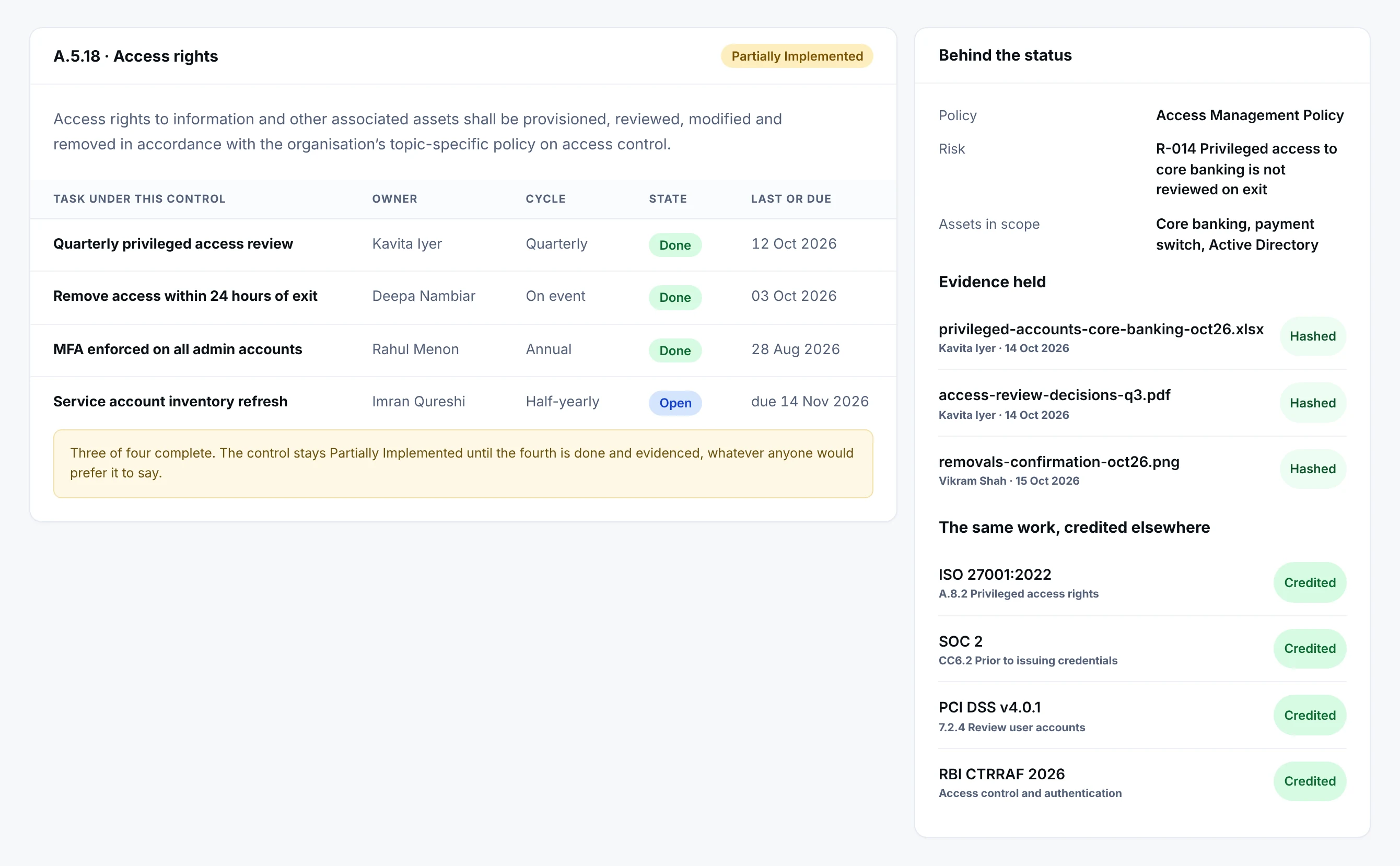1400x866 pixels.
Task: Open the Quarterly privileged access review task
Action: point(173,244)
